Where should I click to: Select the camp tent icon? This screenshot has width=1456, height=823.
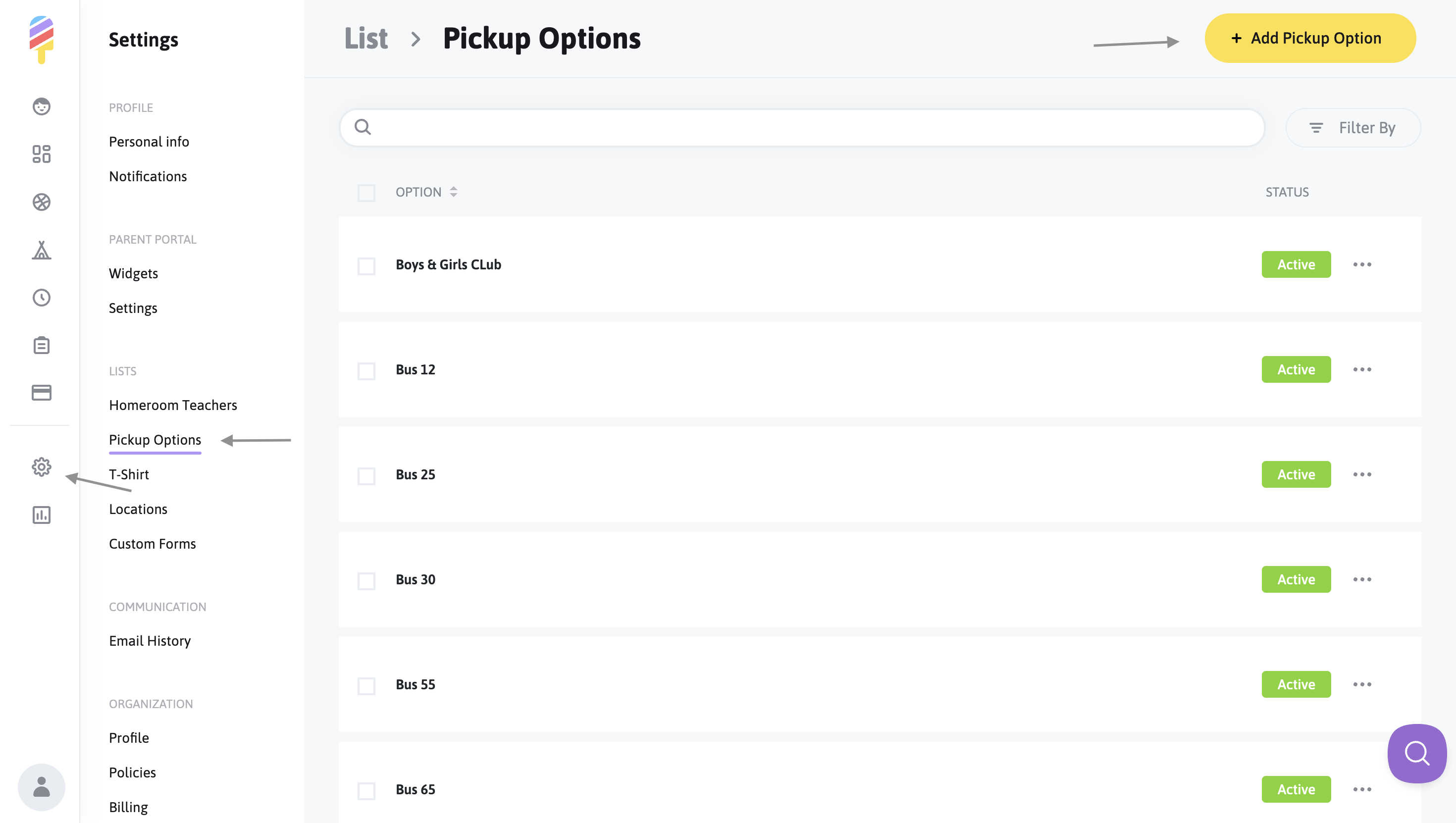click(41, 250)
